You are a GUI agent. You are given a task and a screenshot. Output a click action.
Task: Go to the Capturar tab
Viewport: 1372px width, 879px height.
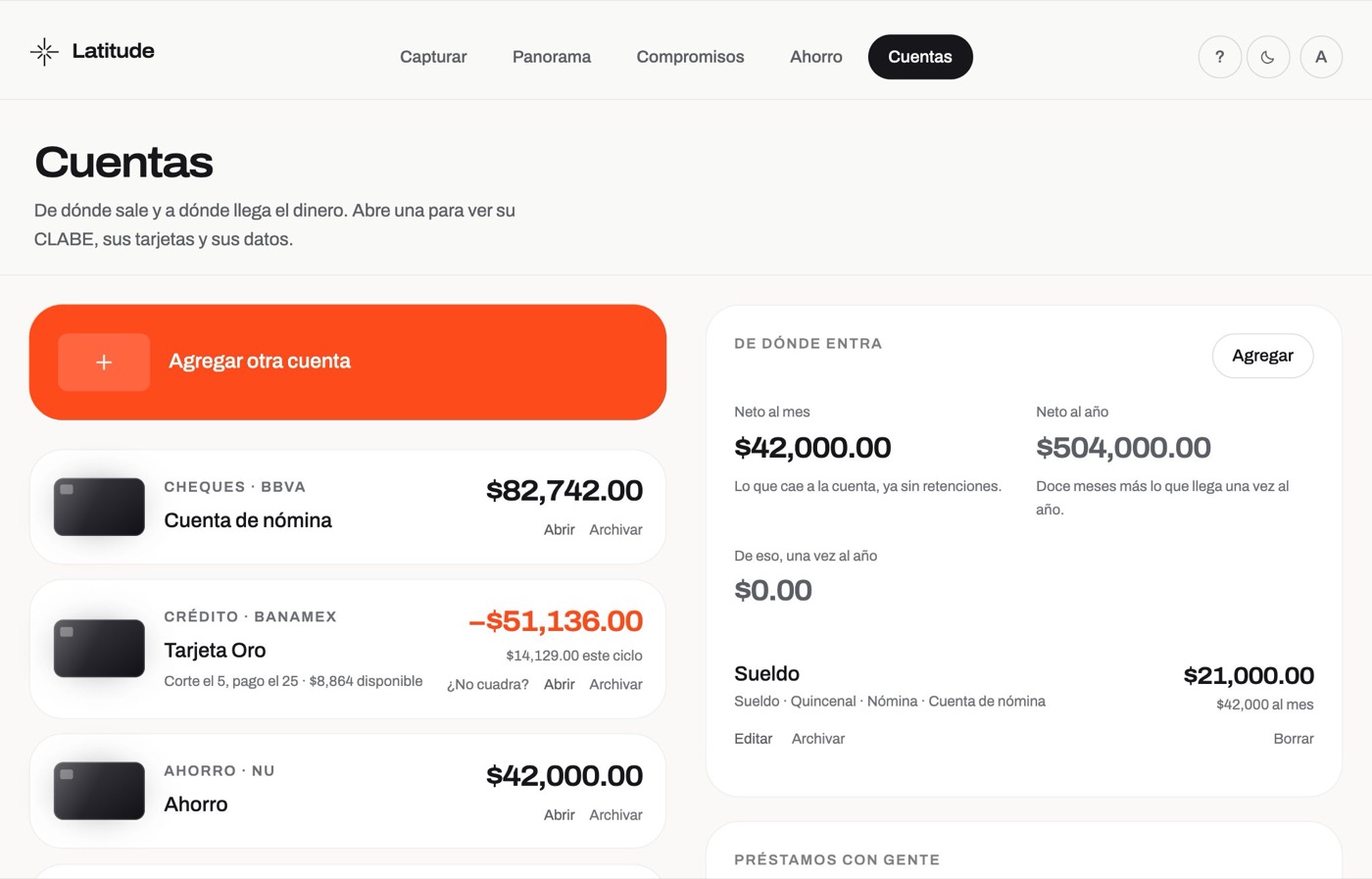tap(433, 57)
